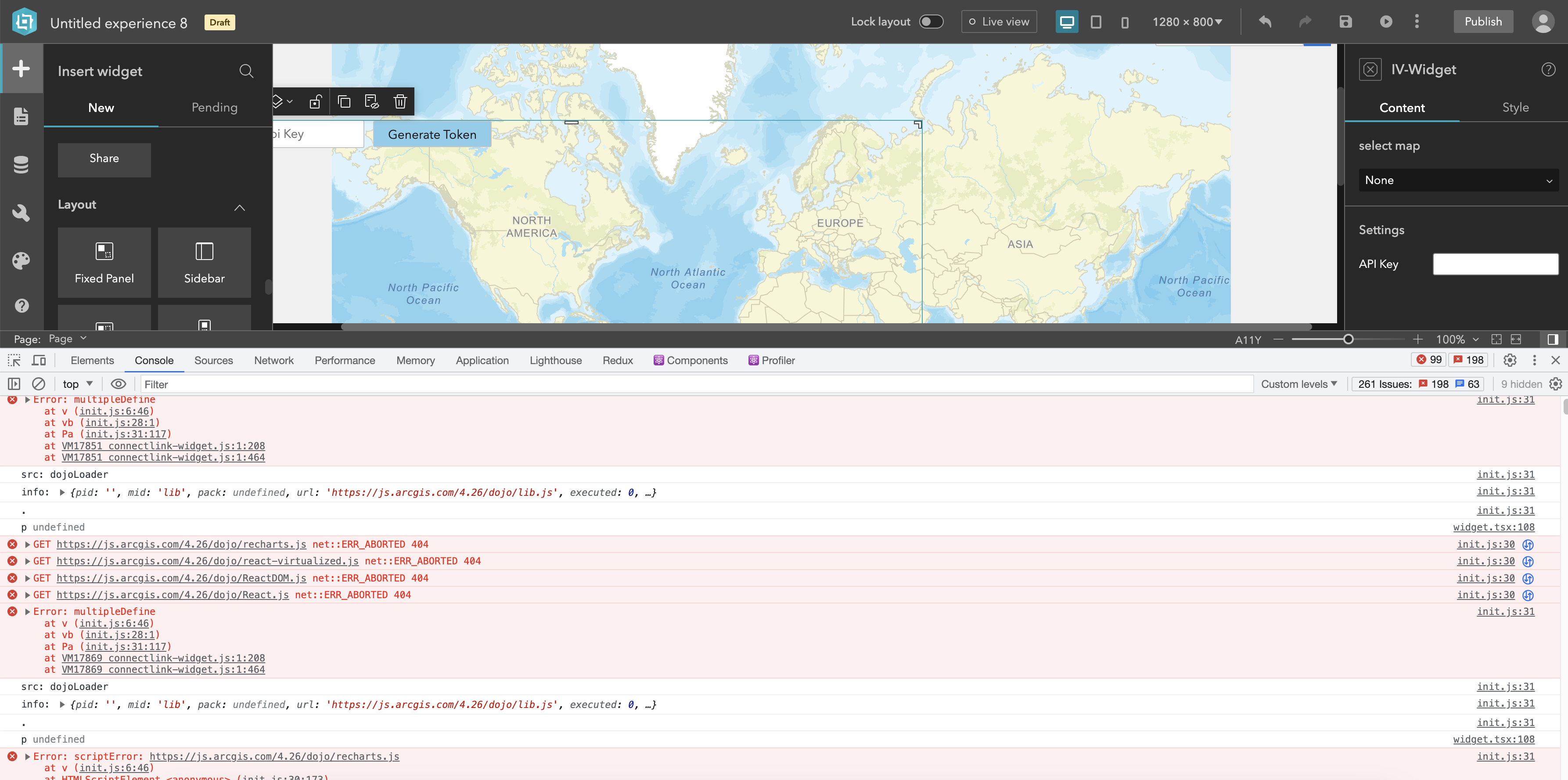
Task: Click the Save icon in header
Action: [1345, 22]
